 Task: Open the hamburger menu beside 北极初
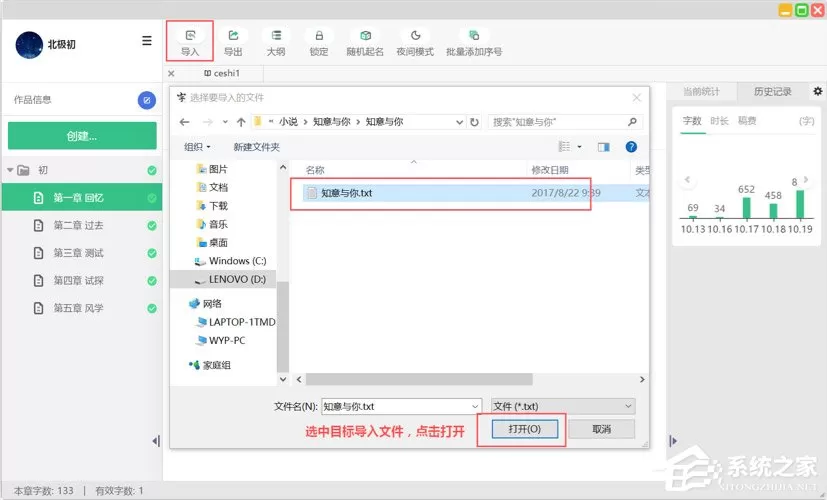[147, 41]
